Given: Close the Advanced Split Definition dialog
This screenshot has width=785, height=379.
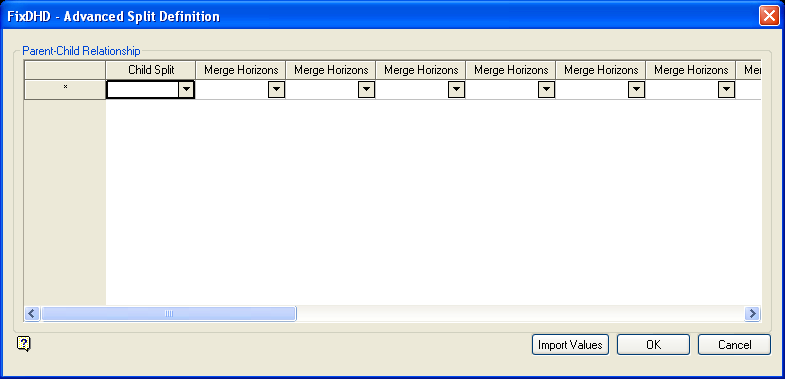Looking at the screenshot, I should point(768,16).
